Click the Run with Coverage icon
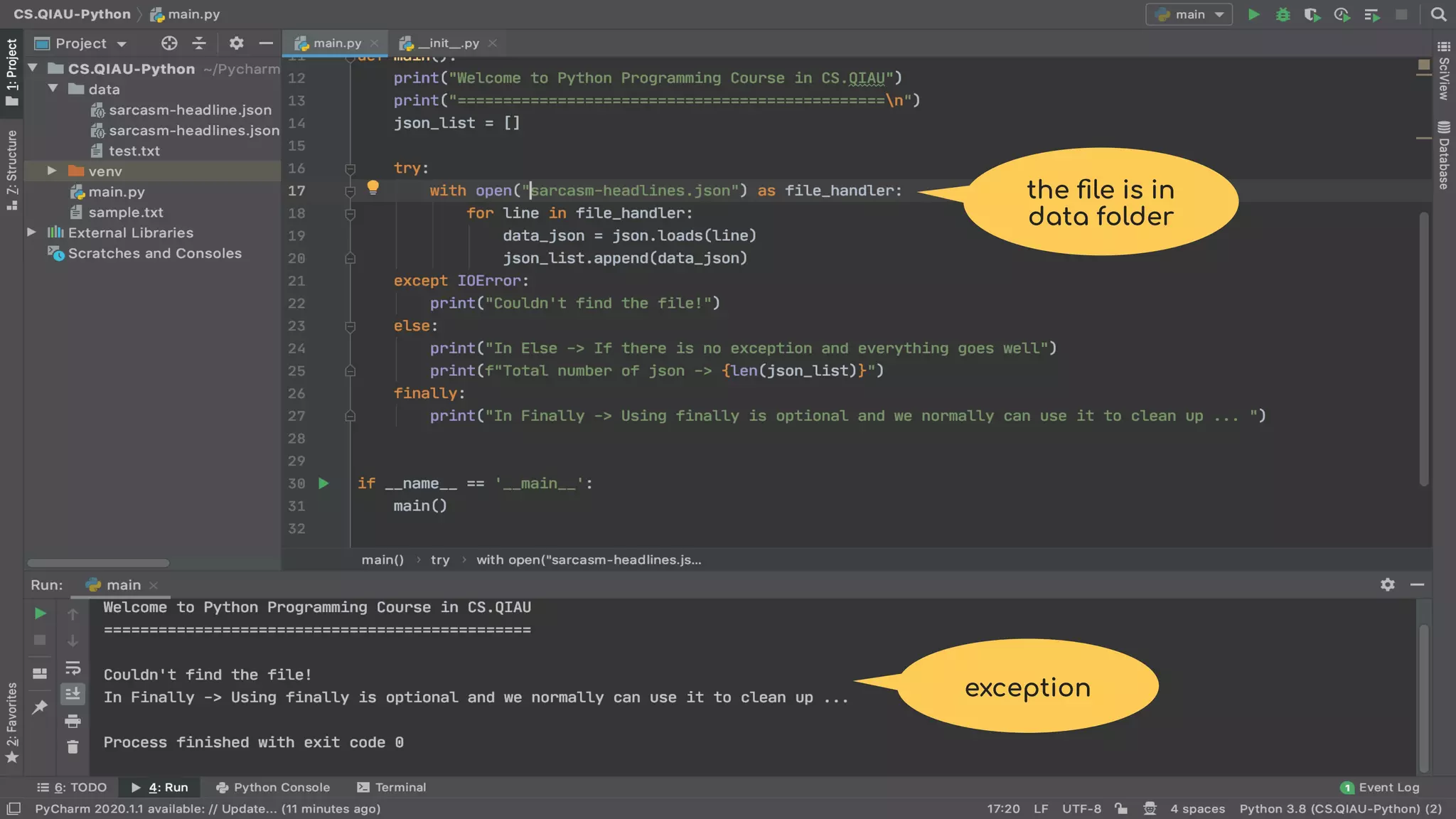This screenshot has height=819, width=1456. [1312, 14]
